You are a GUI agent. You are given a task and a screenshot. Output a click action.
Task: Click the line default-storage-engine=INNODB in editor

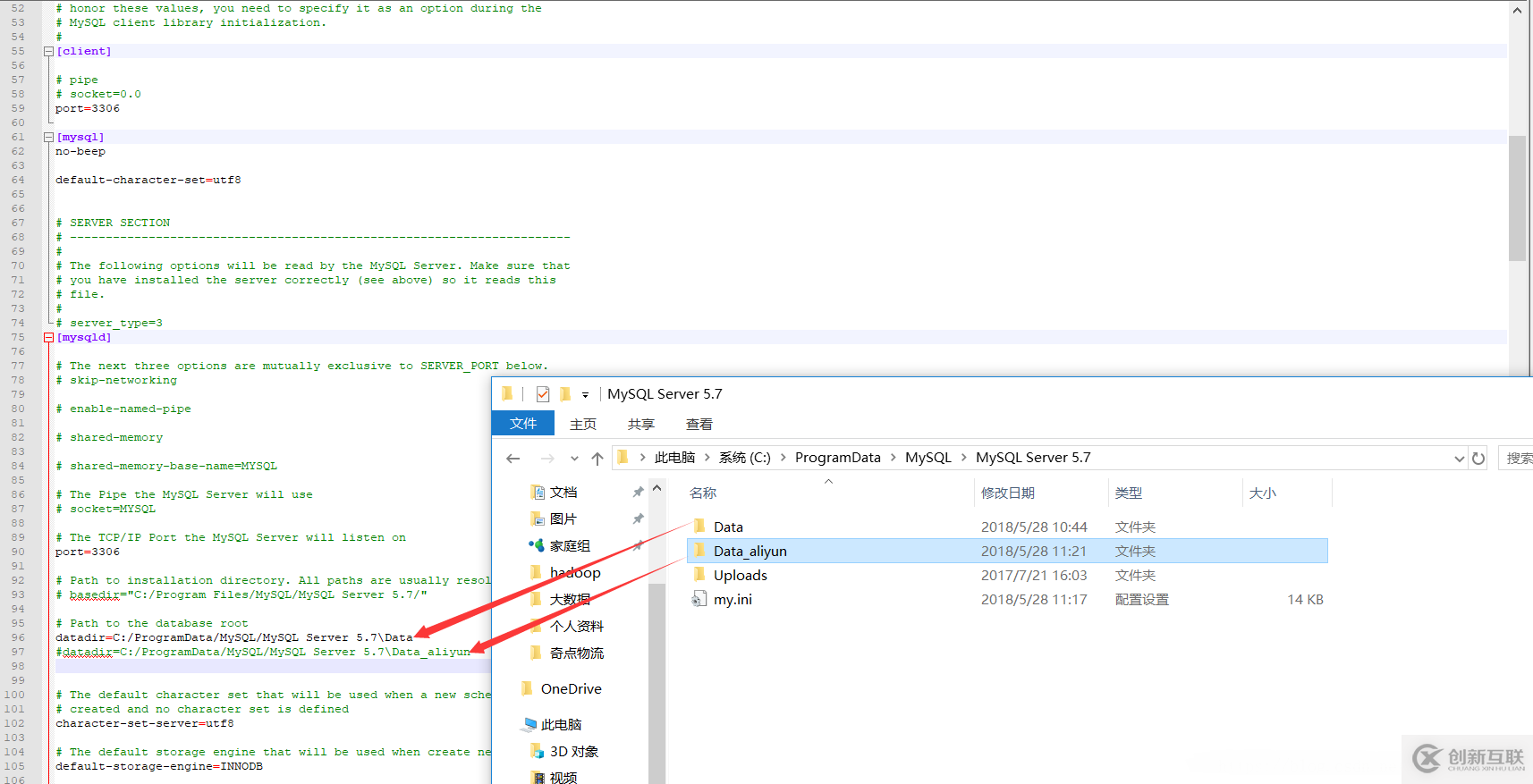159,767
